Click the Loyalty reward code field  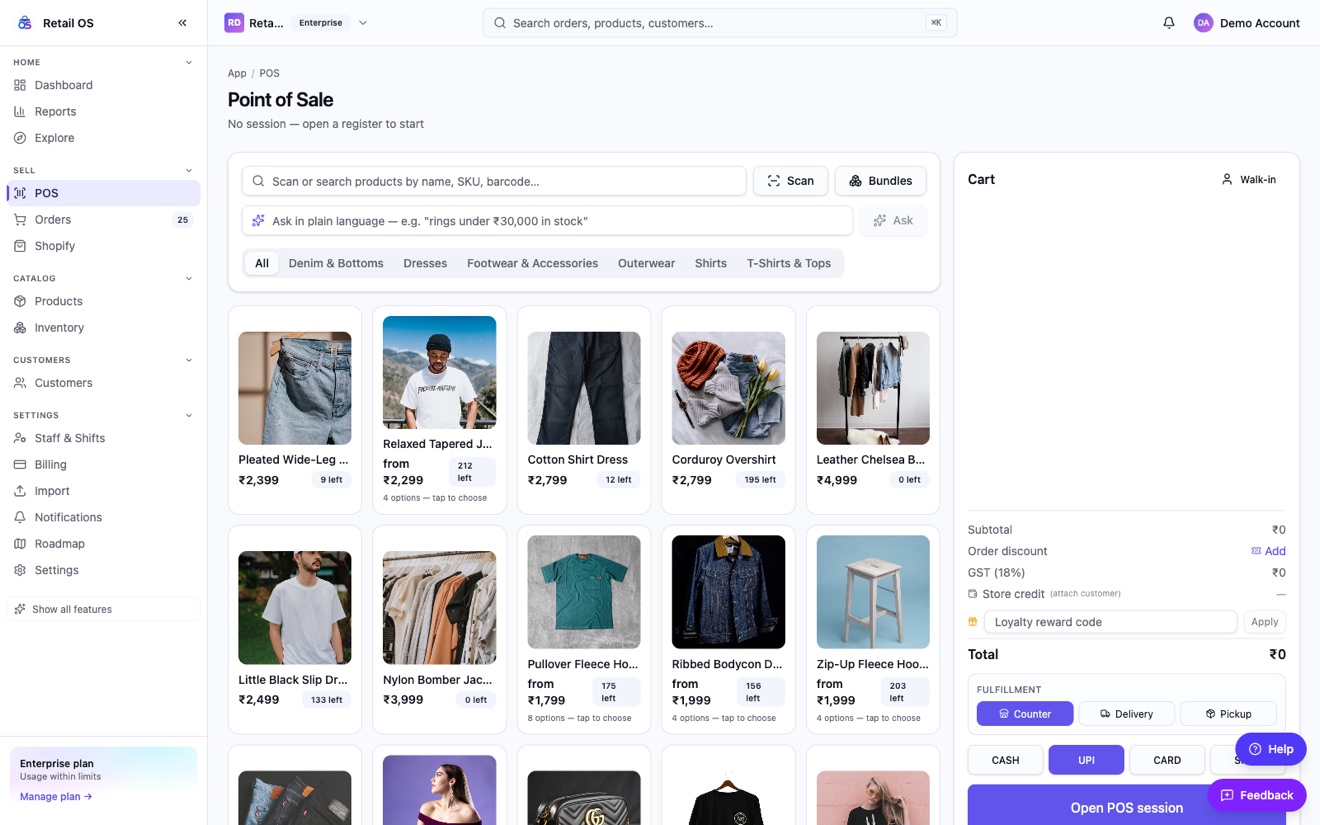click(1110, 622)
